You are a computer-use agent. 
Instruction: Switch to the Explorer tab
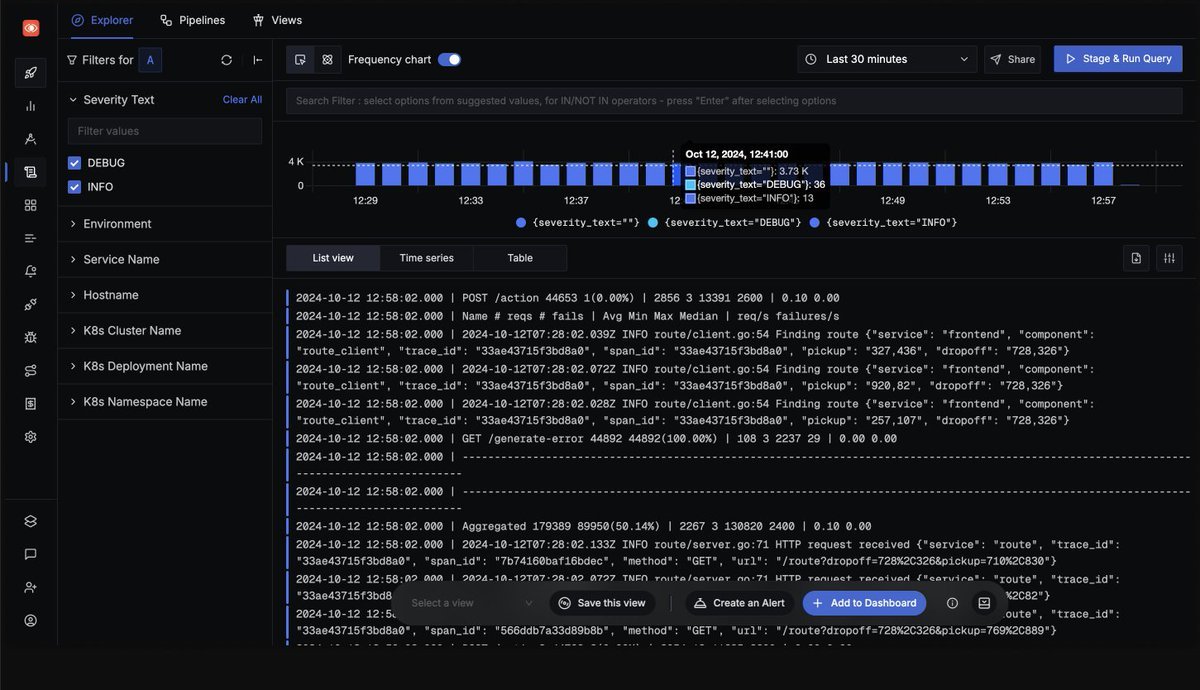(102, 20)
